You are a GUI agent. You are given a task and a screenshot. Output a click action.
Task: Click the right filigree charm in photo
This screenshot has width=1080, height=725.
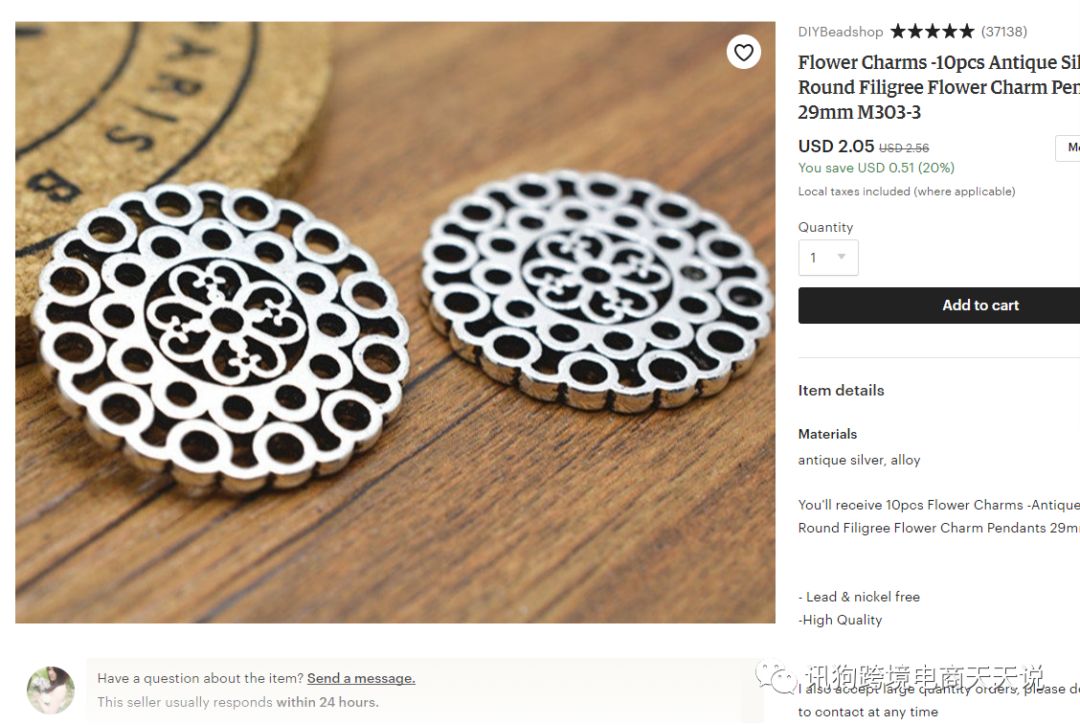pos(597,290)
